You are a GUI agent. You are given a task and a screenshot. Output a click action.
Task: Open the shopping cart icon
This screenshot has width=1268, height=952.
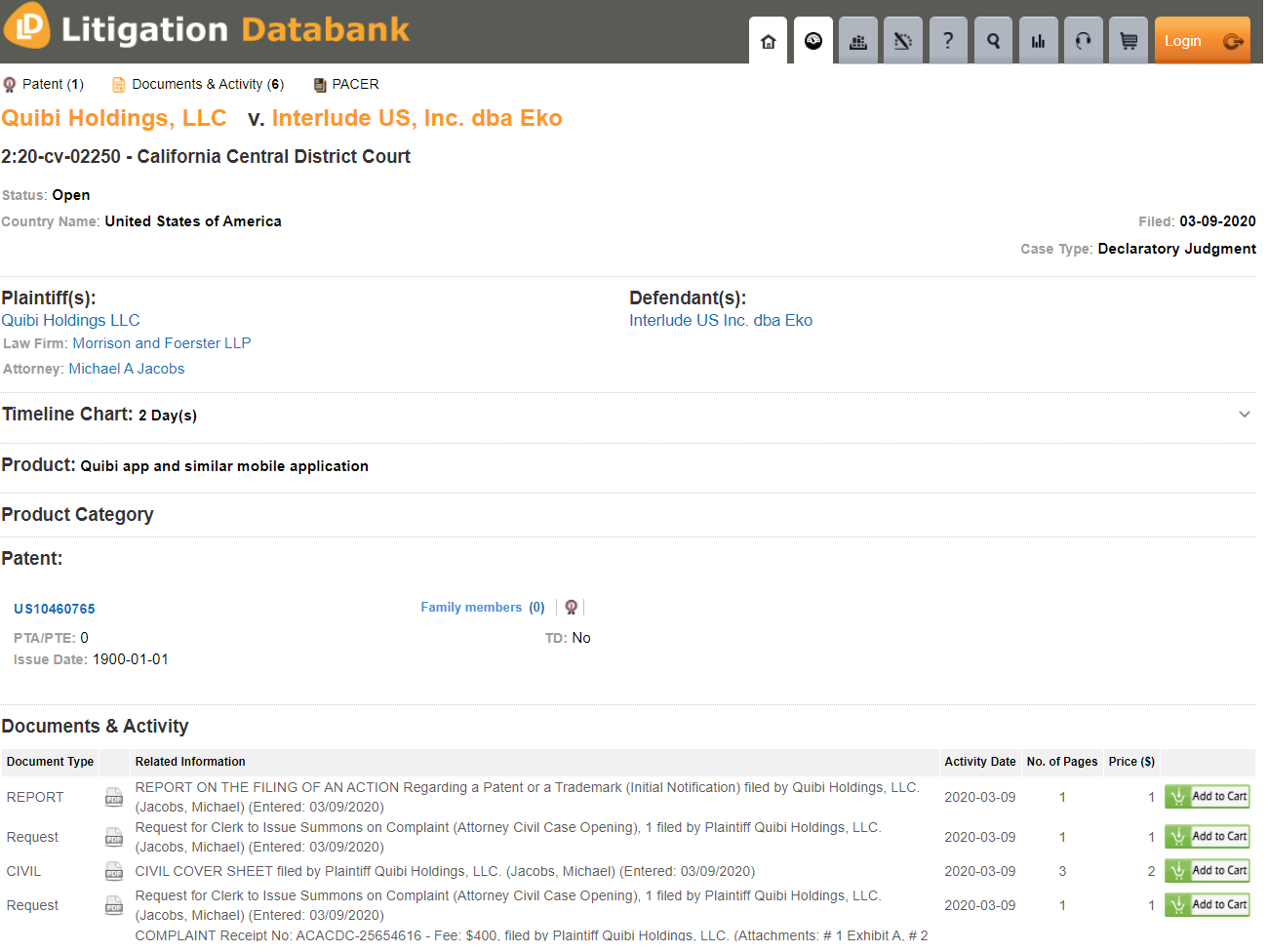[1129, 41]
